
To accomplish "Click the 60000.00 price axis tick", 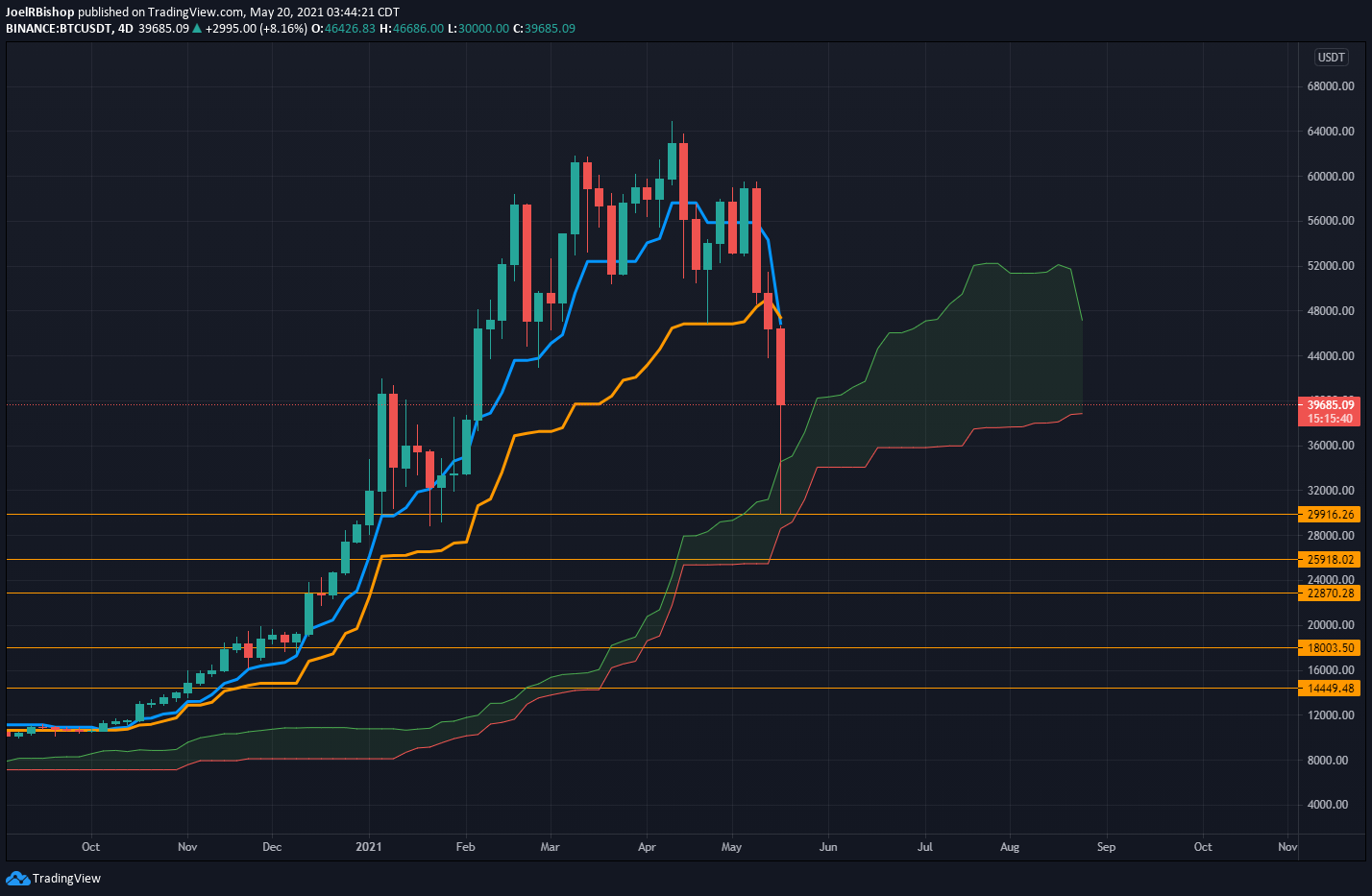I will [x=1331, y=177].
